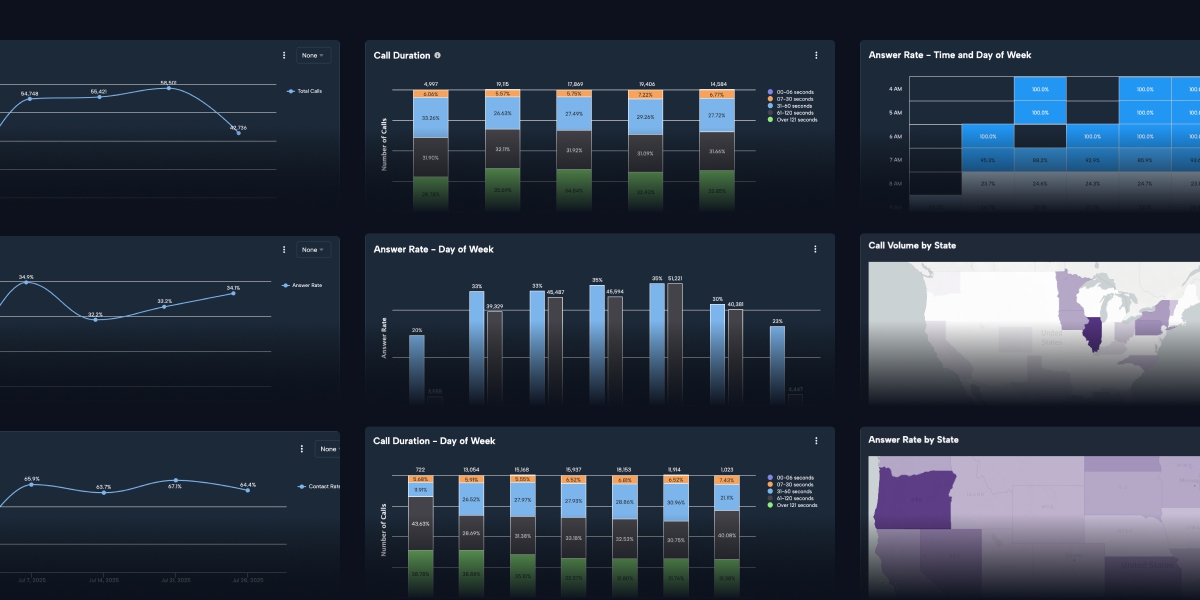
Task: Select the 13,054 total label in Call Duration – Day of Week
Action: (x=472, y=469)
